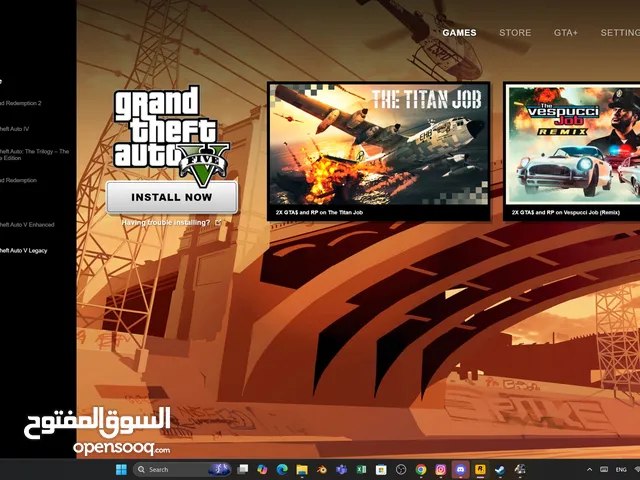Select Grand Theft Auto V Enhanced in sidebar
The height and width of the screenshot is (480, 640).
pos(27,224)
